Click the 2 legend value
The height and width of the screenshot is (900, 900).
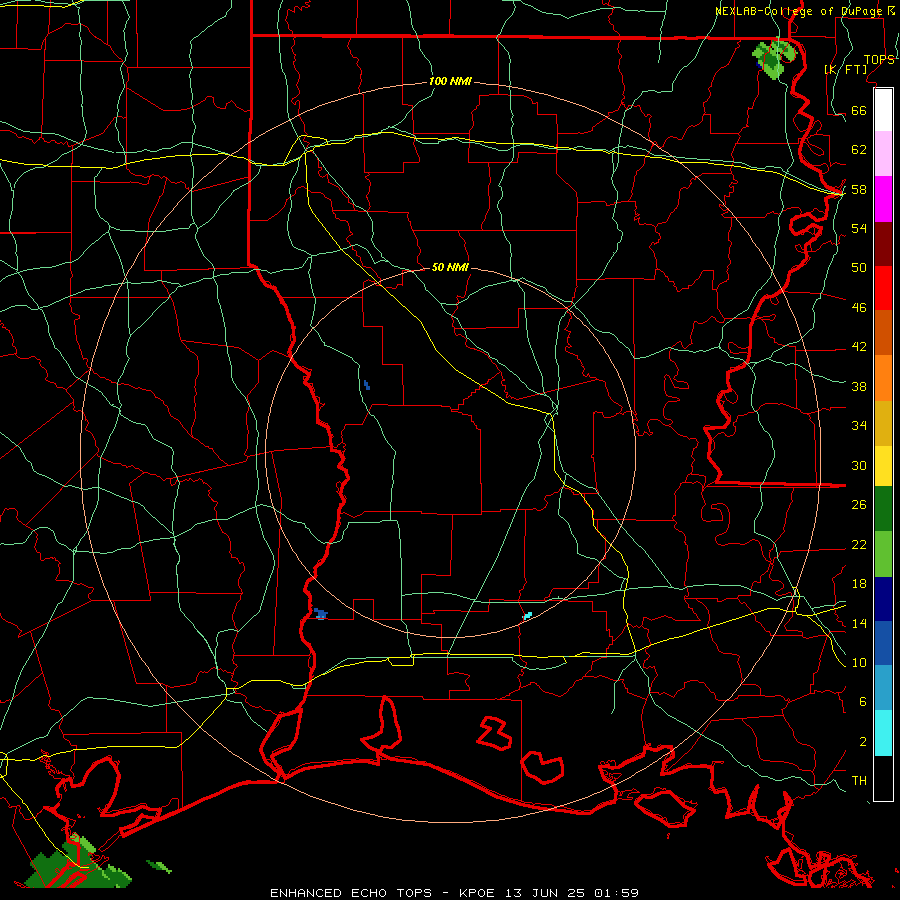point(862,742)
